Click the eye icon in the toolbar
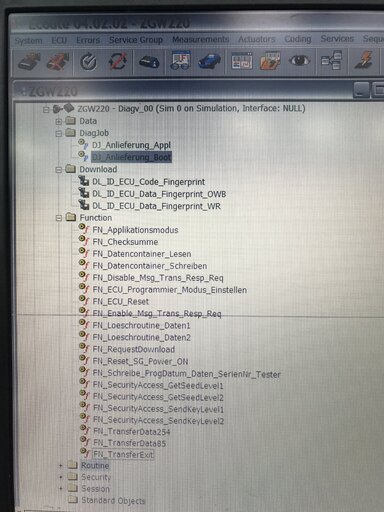384x512 pixels. (299, 61)
